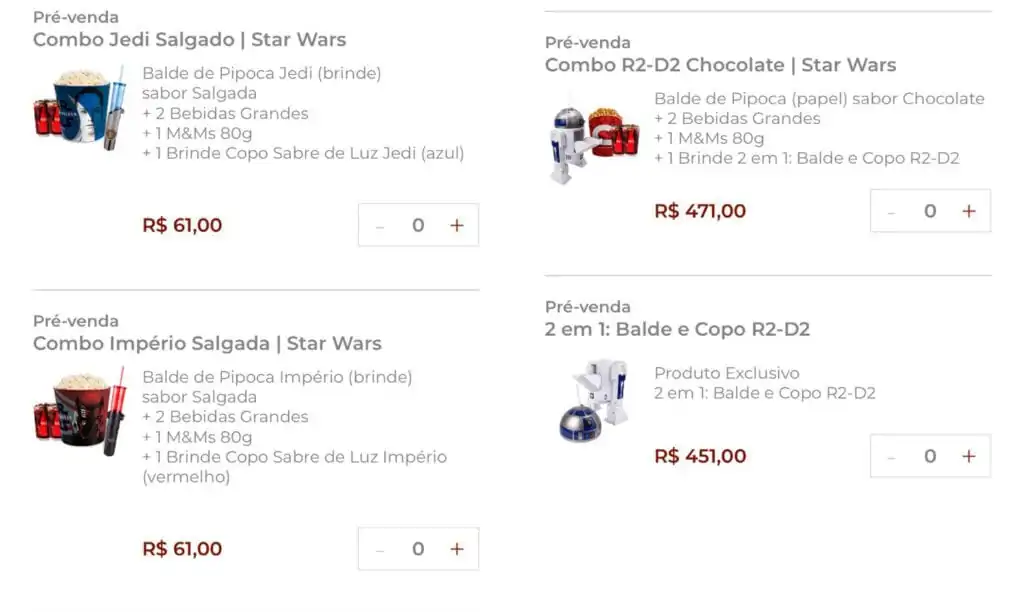This screenshot has height=612, width=1024.
Task: Open Combo Império Salgada | Star Wars title
Action: tap(207, 344)
